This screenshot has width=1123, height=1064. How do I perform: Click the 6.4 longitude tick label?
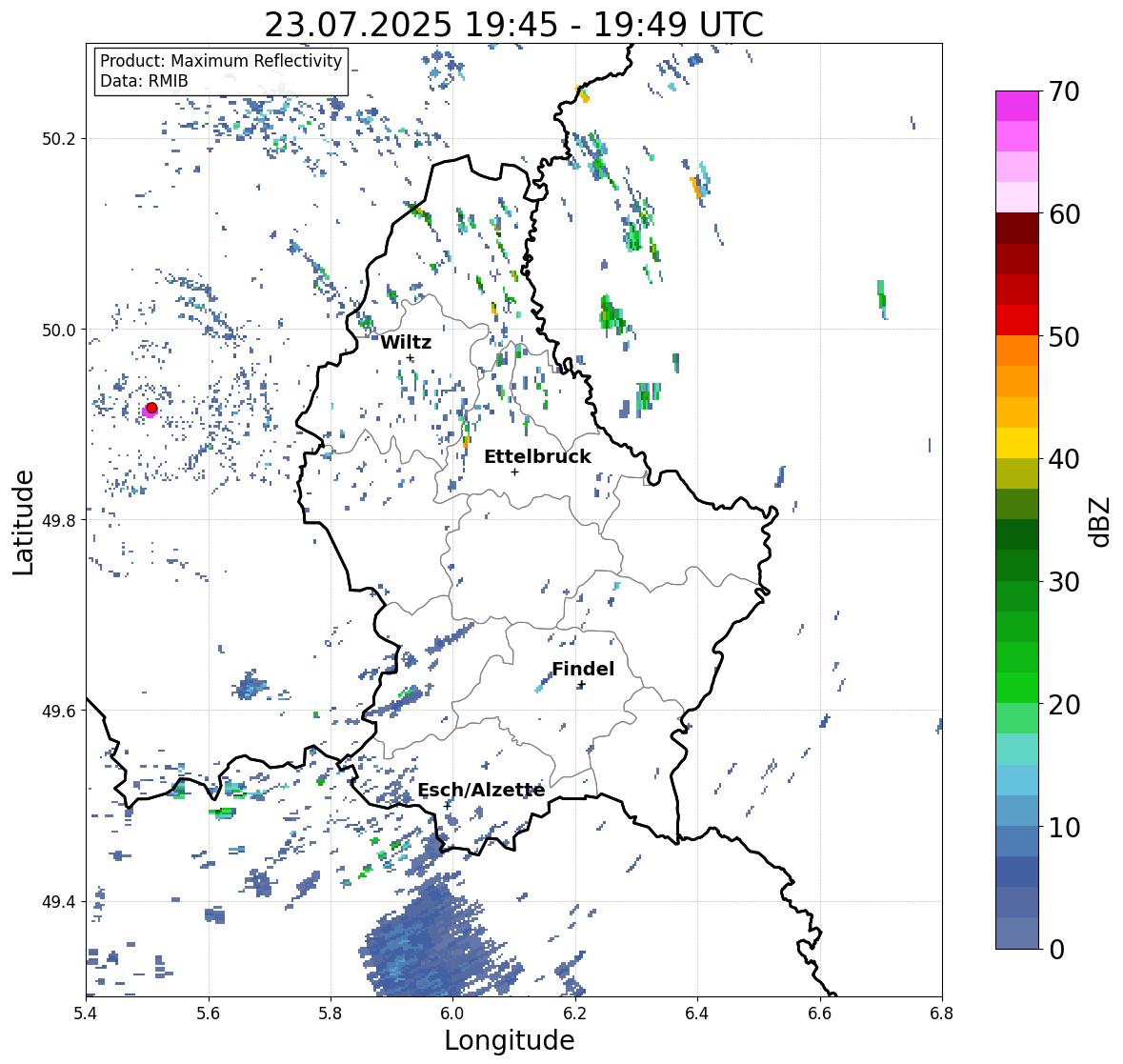pos(697,1014)
